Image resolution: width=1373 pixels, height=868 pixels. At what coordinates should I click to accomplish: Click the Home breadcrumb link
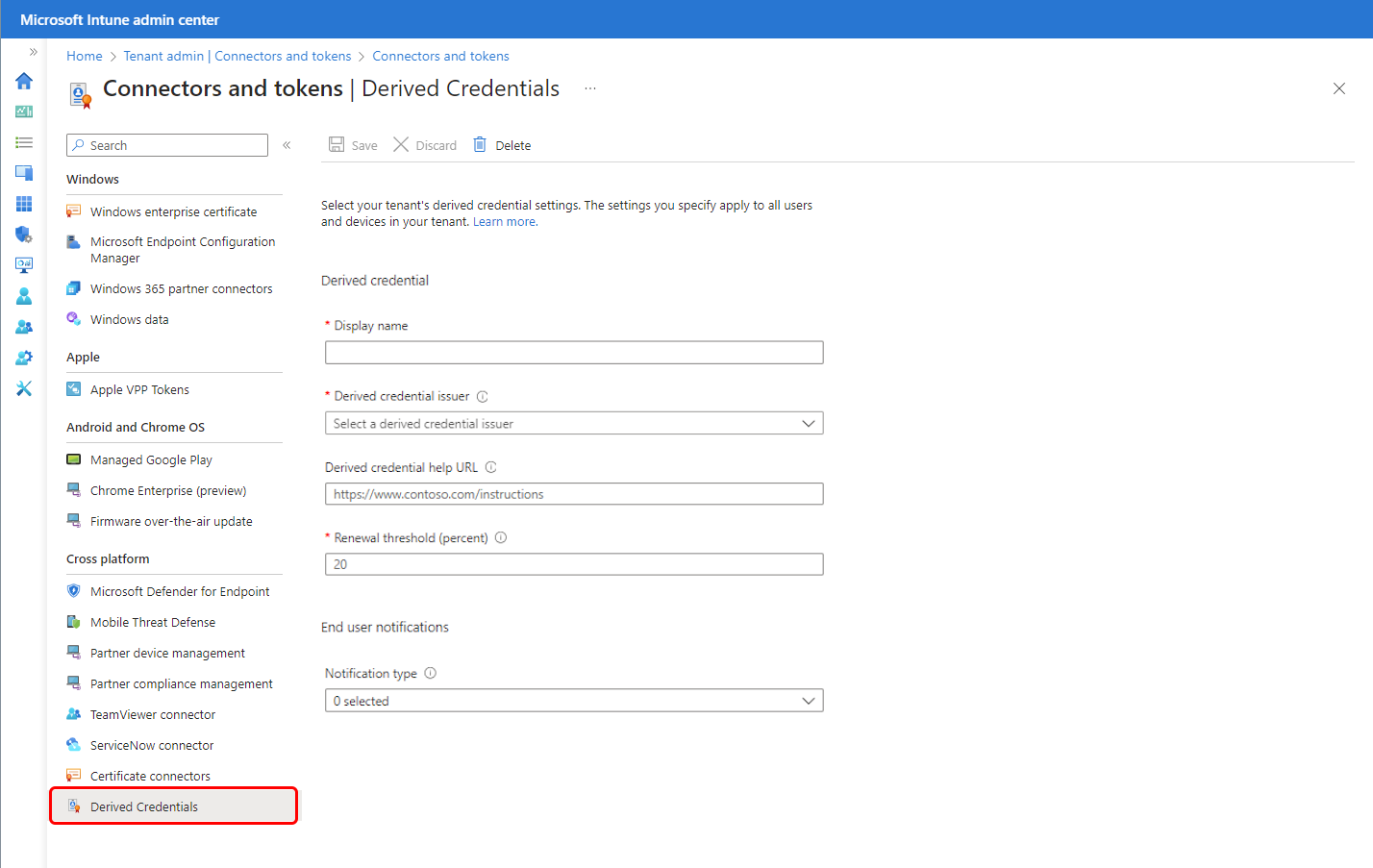(x=85, y=56)
